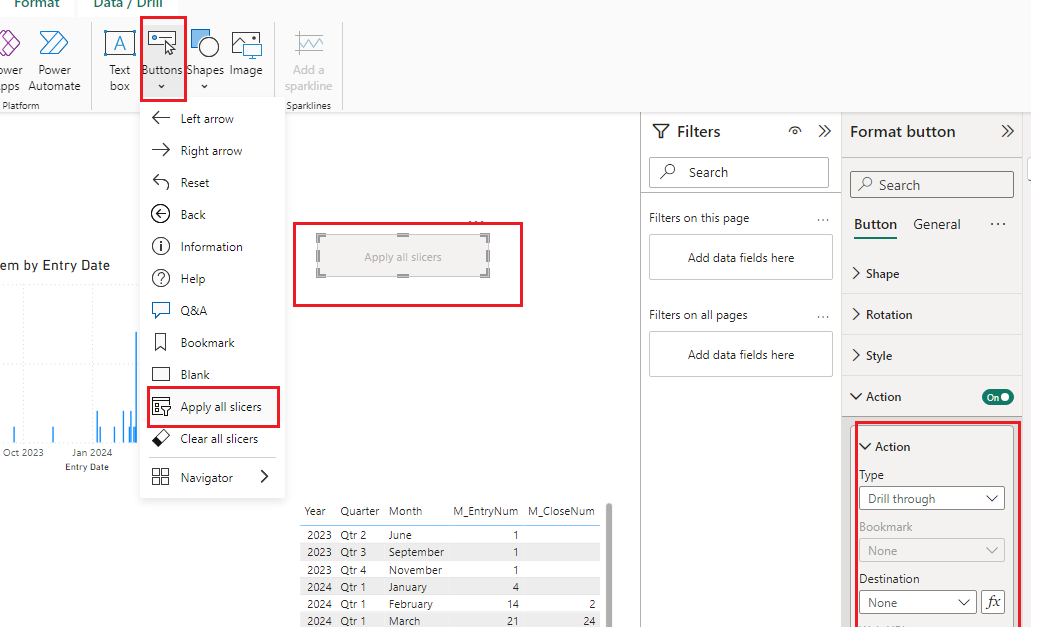Sort table by Year column header
Viewport: 1046px width, 627px height.
[x=315, y=511]
